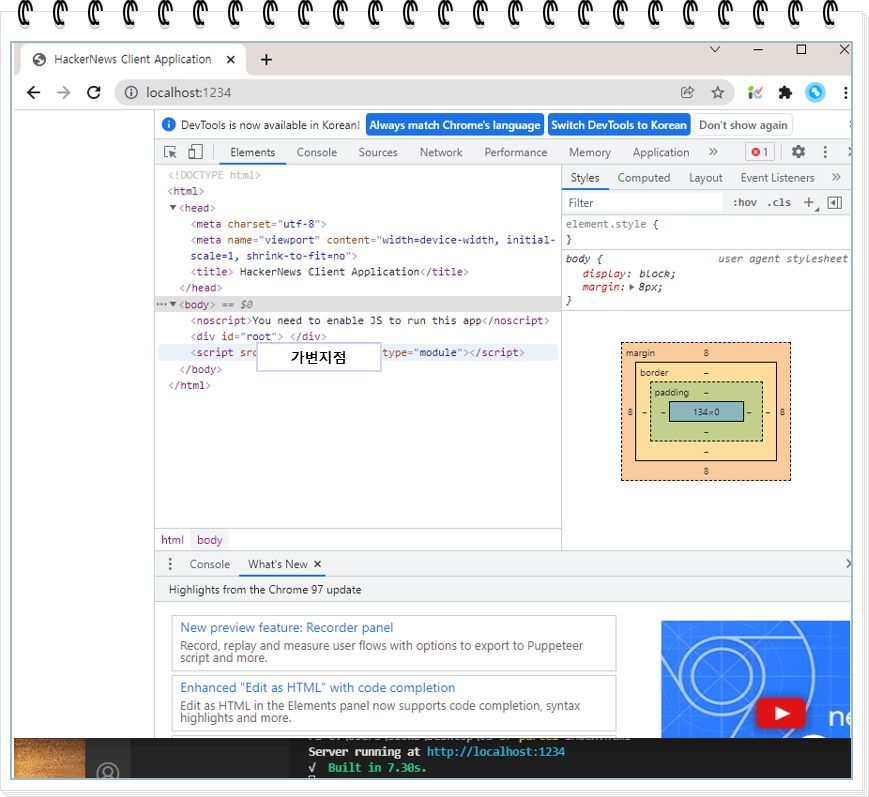Toggle element classes with .cls
The width and height of the screenshot is (869, 797).
click(x=779, y=203)
